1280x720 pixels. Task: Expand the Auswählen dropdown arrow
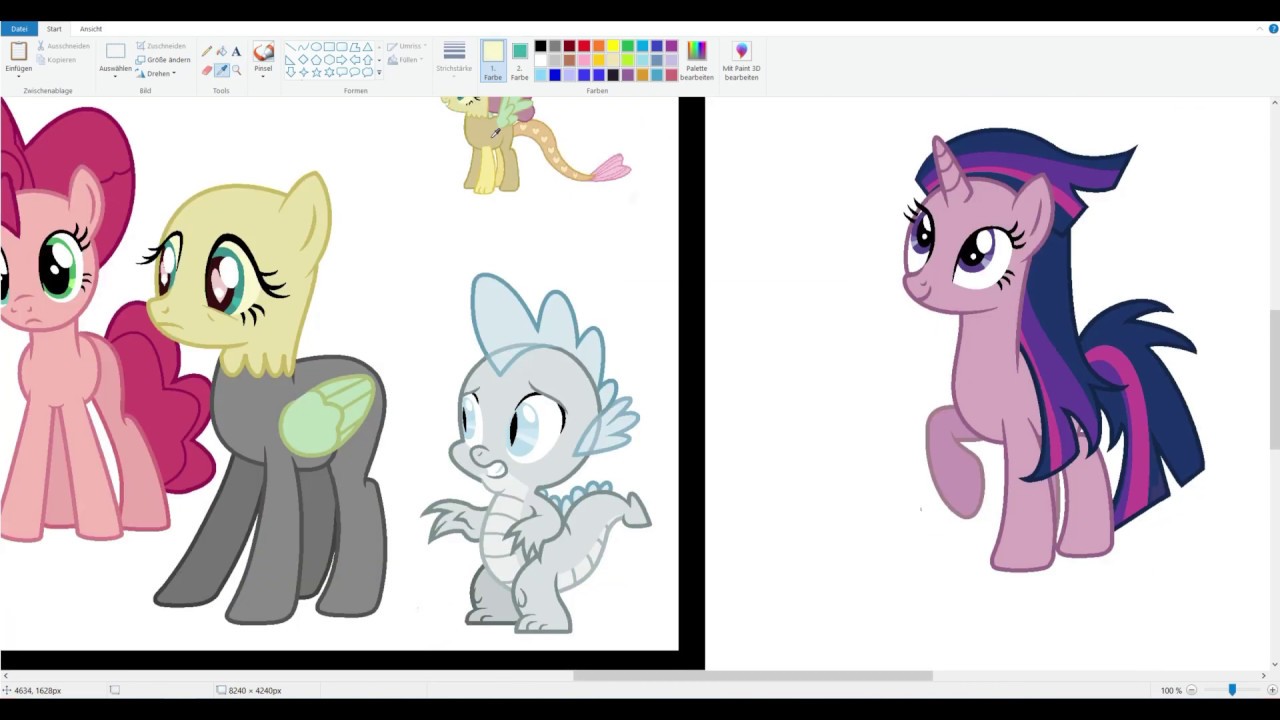pyautogui.click(x=115, y=77)
